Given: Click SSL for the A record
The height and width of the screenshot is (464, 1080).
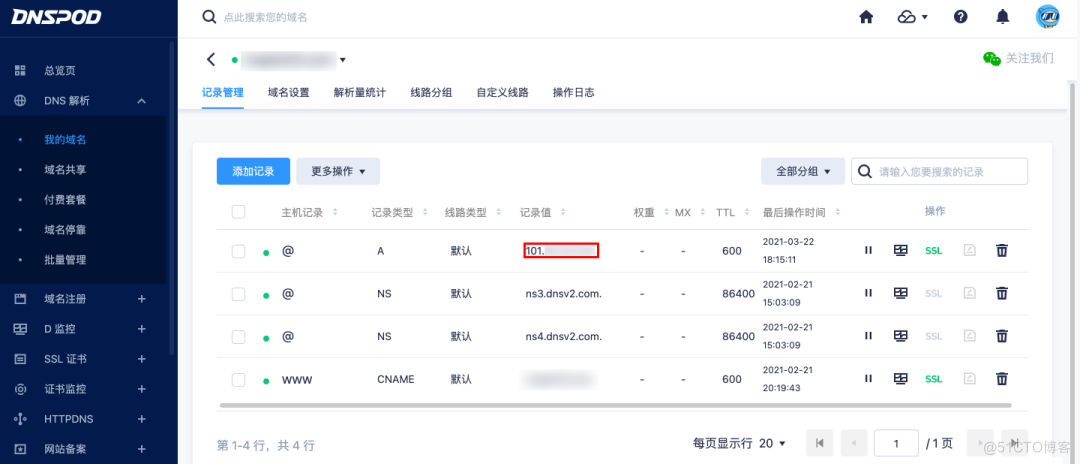Looking at the screenshot, I should click(933, 251).
